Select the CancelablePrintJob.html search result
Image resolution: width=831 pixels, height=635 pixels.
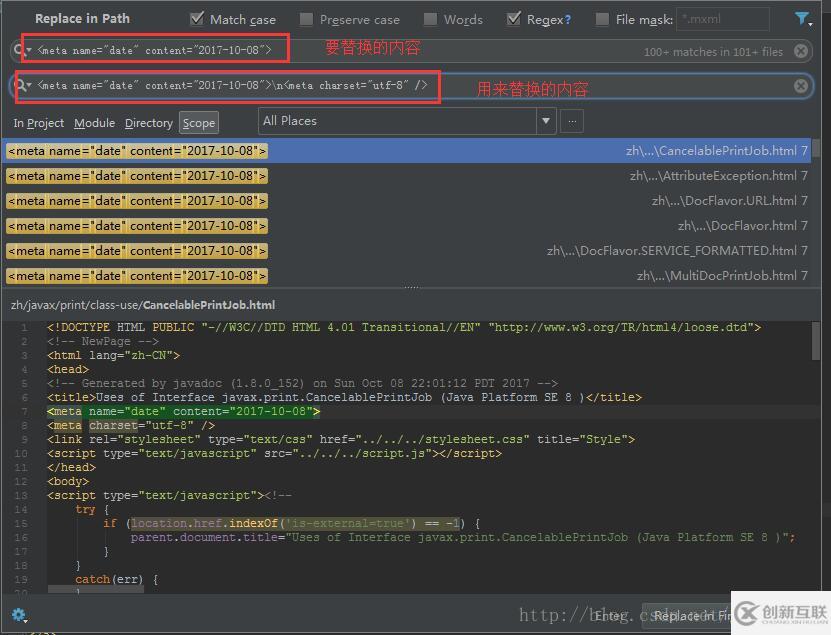tap(400, 150)
